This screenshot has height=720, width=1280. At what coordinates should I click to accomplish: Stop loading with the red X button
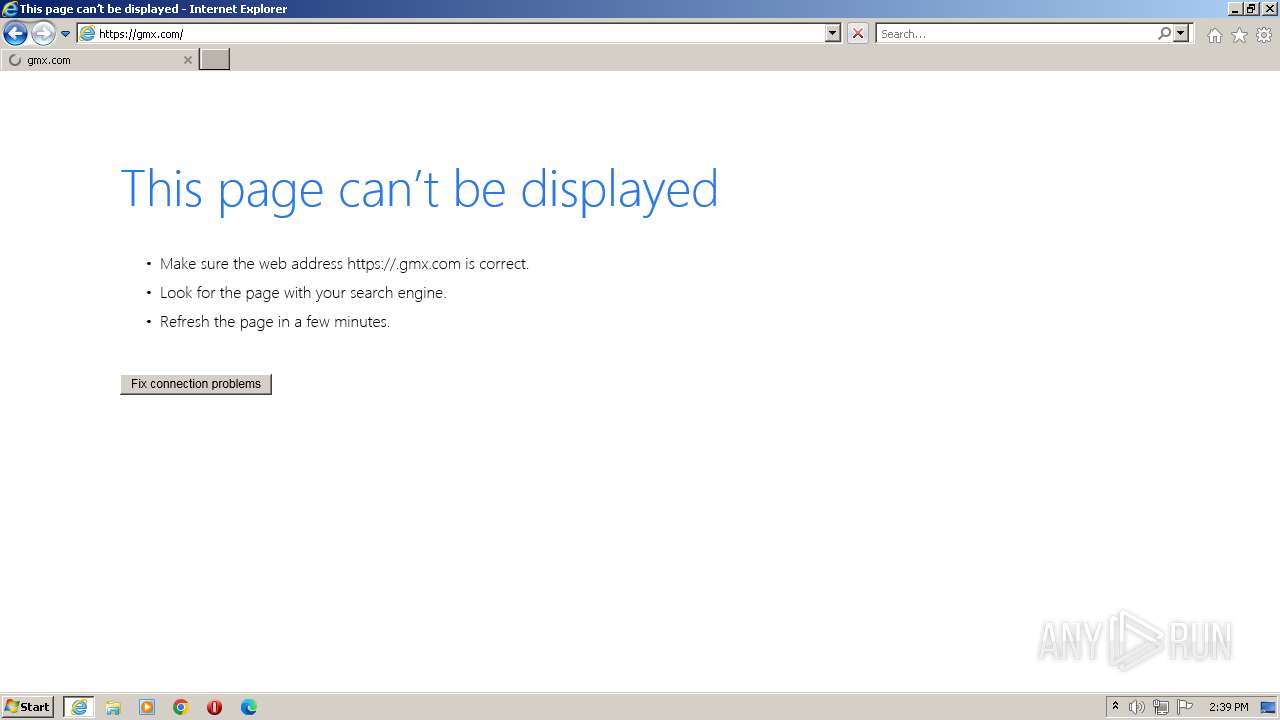(858, 34)
